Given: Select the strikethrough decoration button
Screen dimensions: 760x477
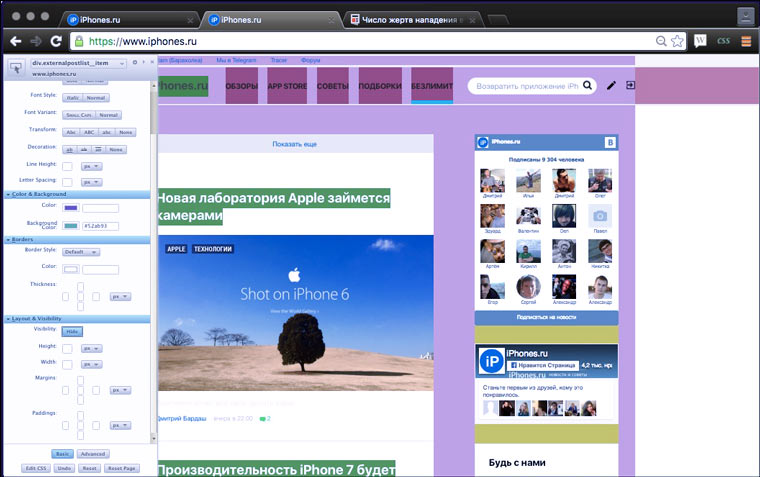Looking at the screenshot, I should click(84, 149).
